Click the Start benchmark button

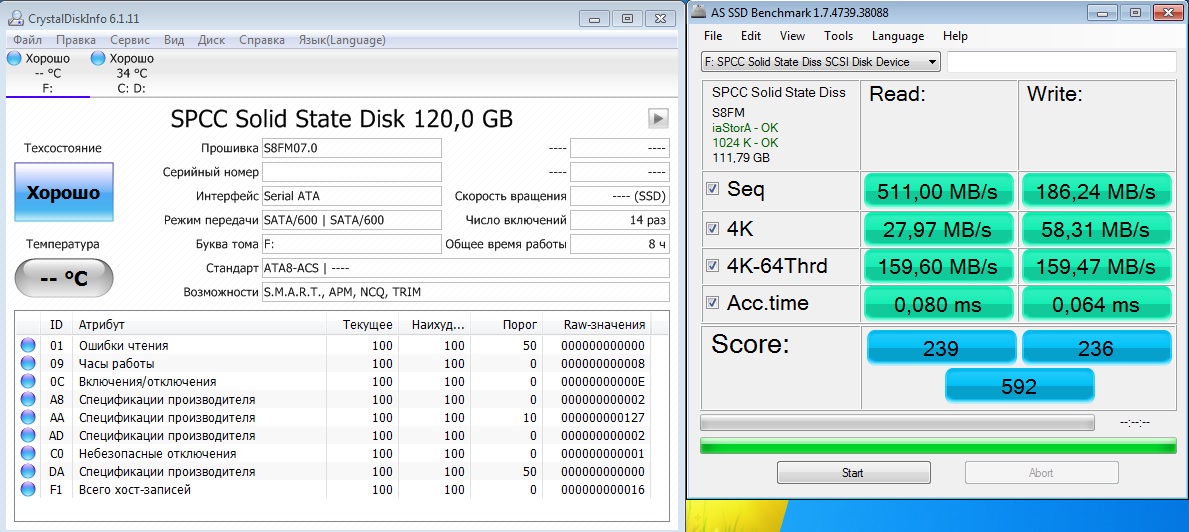[x=852, y=473]
